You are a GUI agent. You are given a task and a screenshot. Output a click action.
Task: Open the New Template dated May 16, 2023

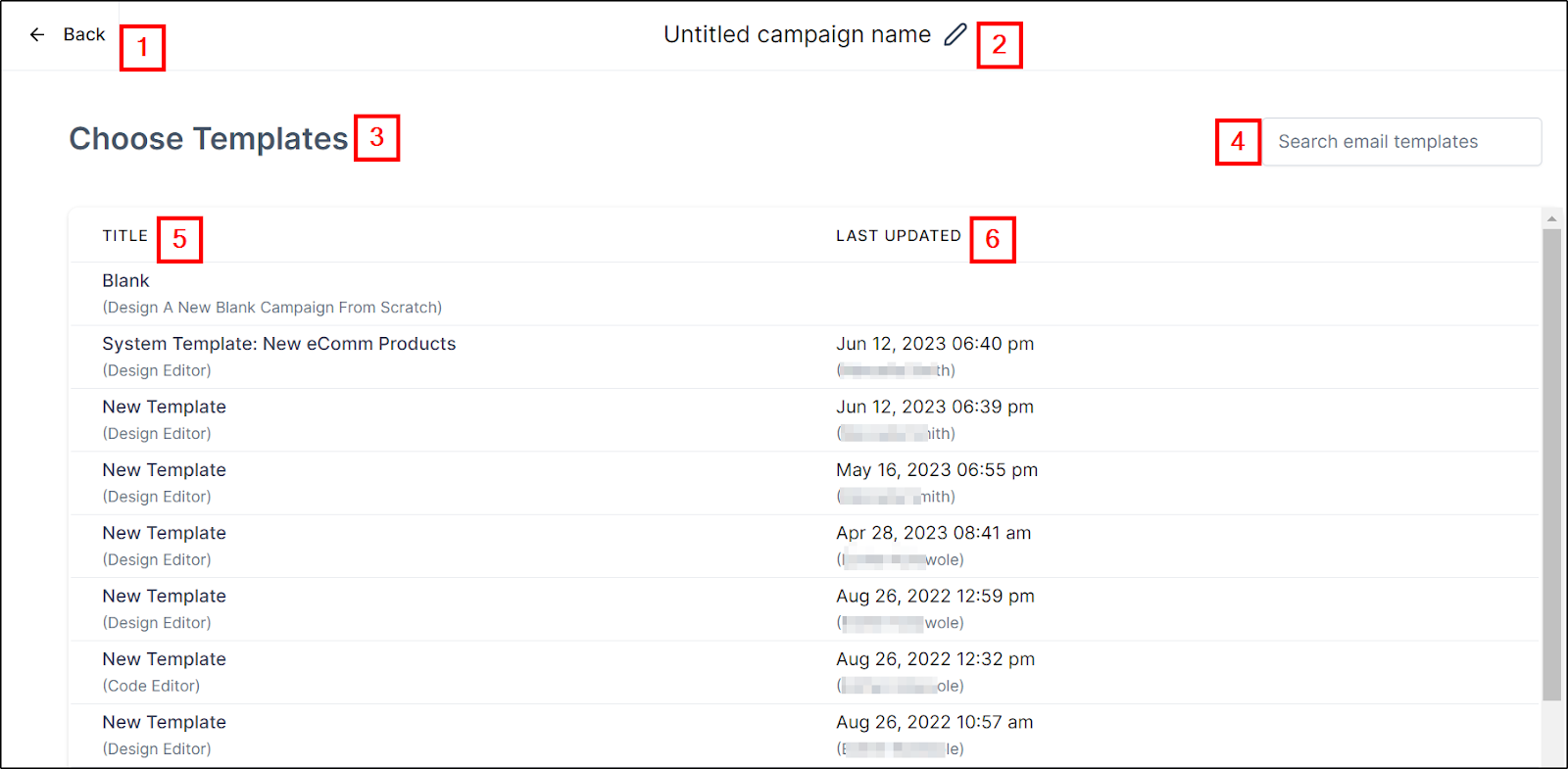tap(164, 469)
